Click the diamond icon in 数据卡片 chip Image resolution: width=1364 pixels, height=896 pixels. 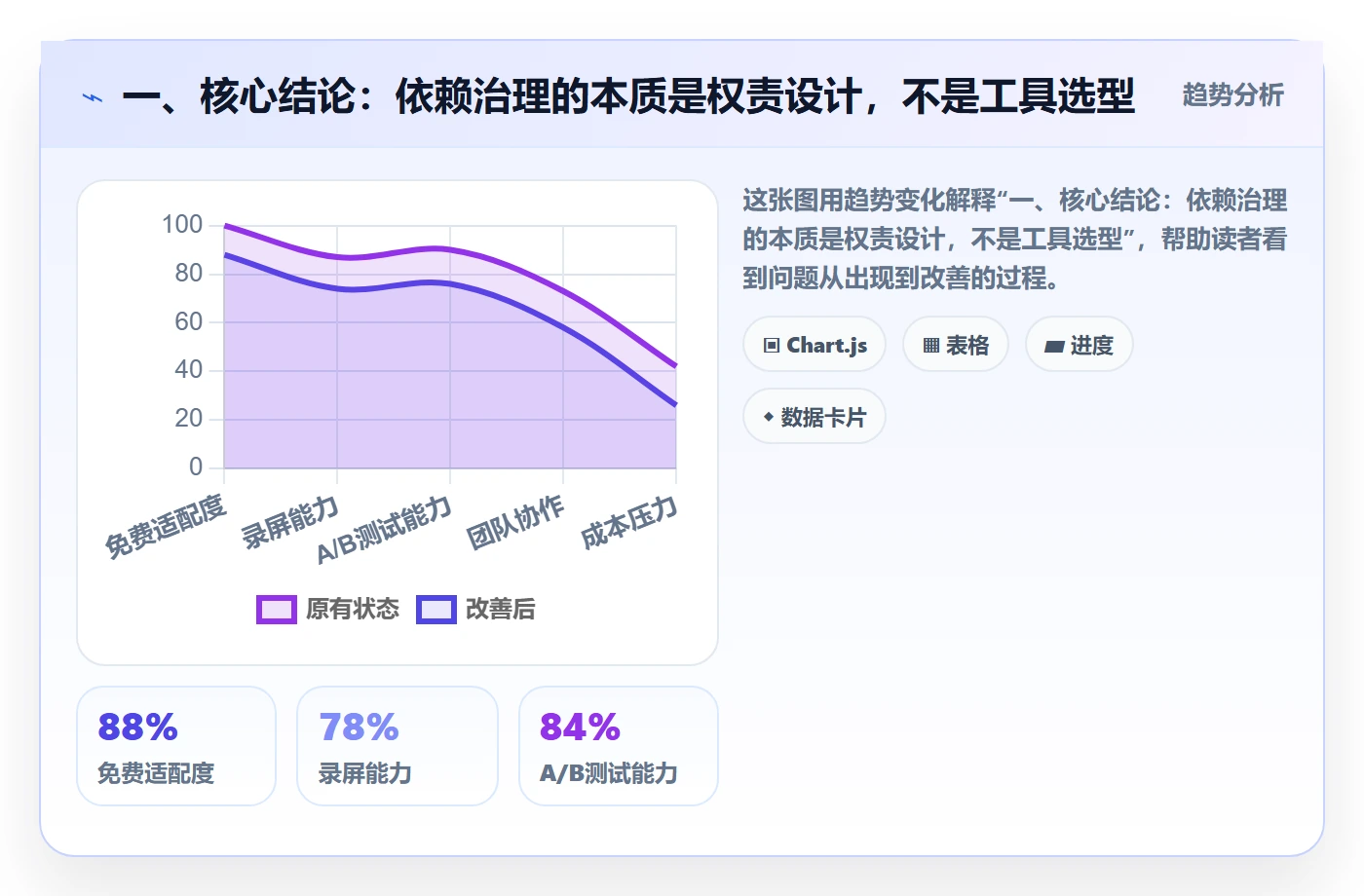click(769, 417)
